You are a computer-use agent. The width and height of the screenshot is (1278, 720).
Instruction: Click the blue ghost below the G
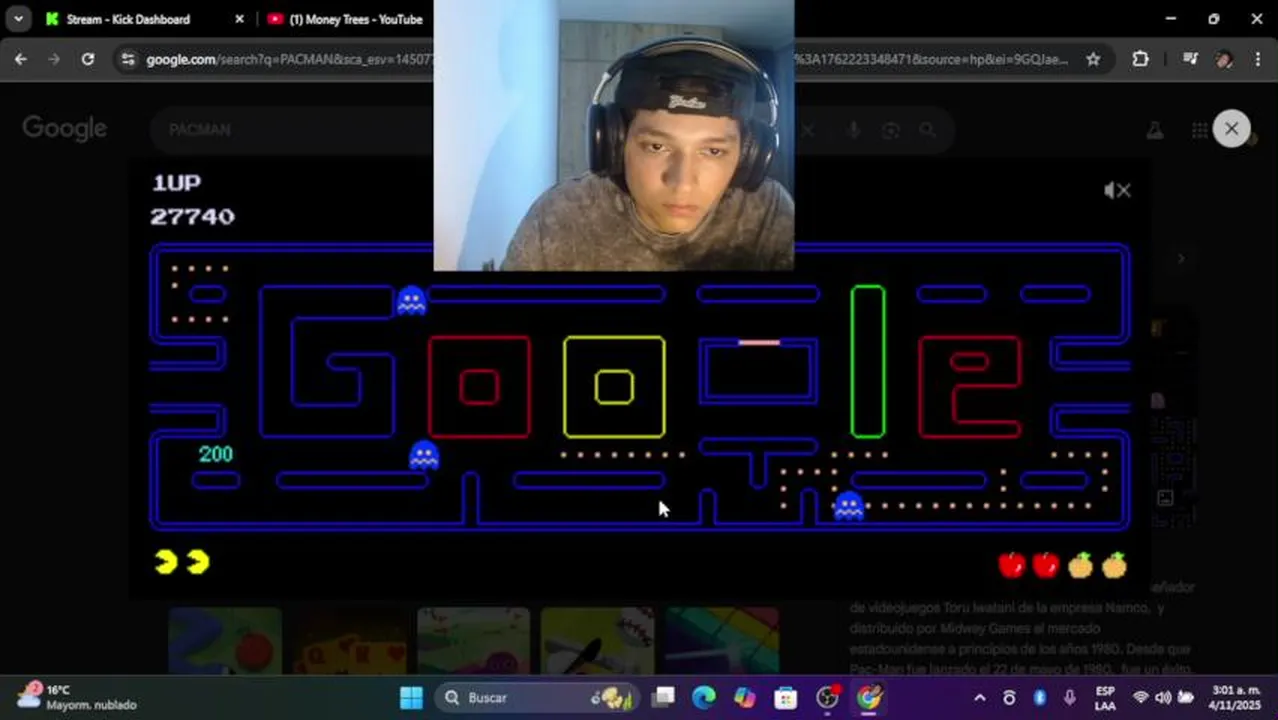coord(424,455)
